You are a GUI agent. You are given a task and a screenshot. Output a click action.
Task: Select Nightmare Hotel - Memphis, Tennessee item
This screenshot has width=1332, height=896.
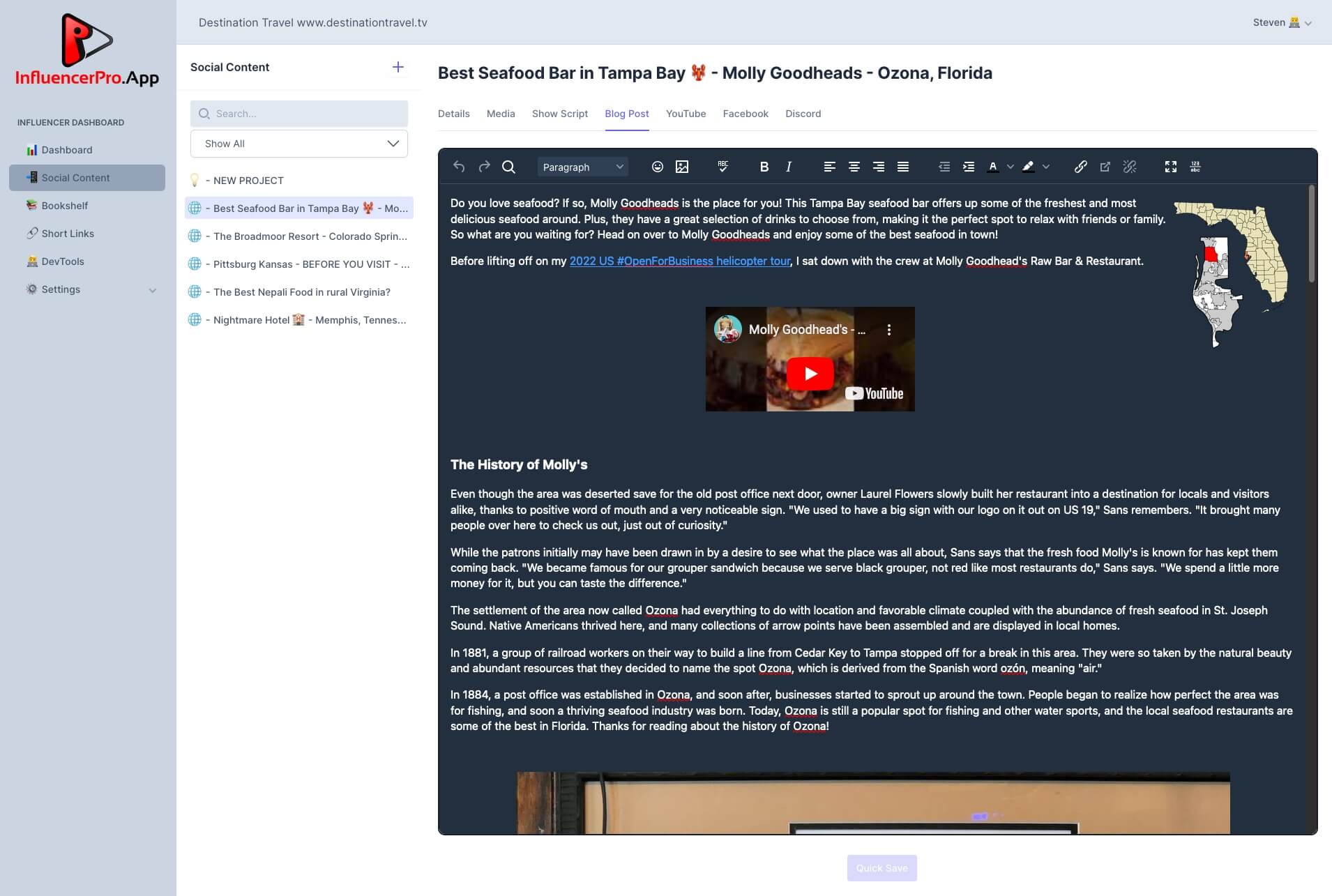(299, 320)
